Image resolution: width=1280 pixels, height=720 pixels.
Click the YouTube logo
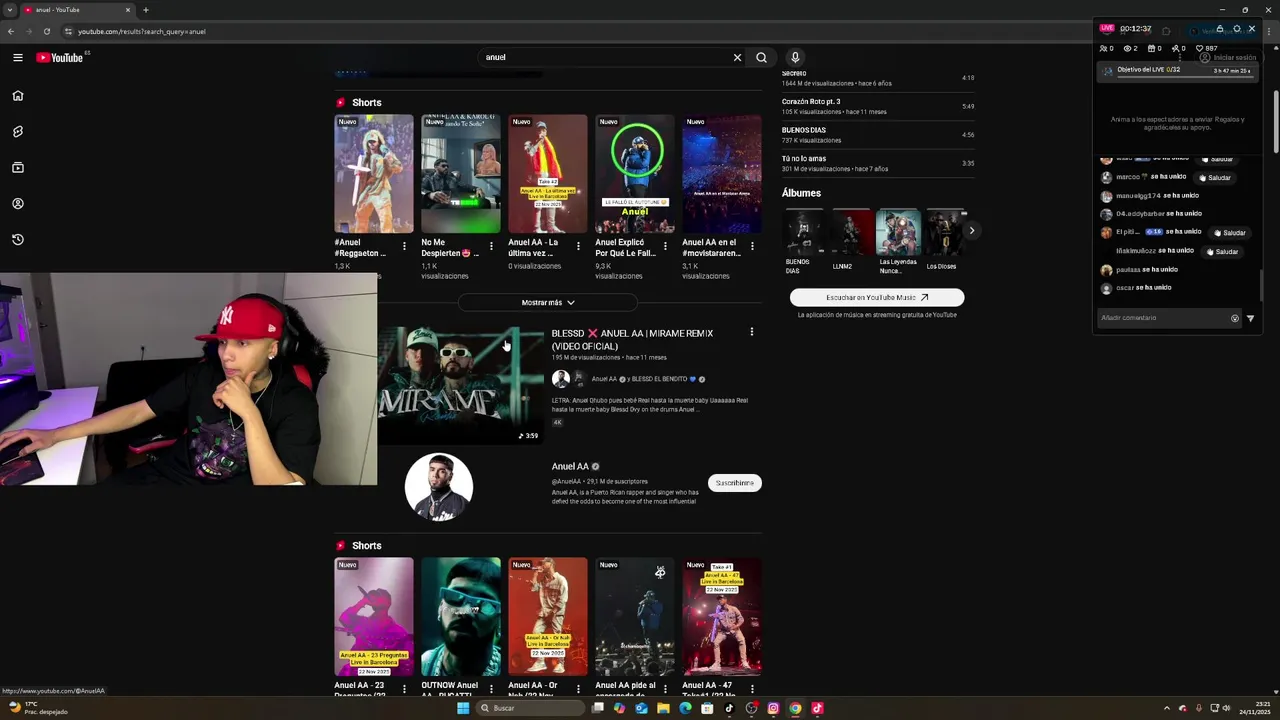(60, 57)
